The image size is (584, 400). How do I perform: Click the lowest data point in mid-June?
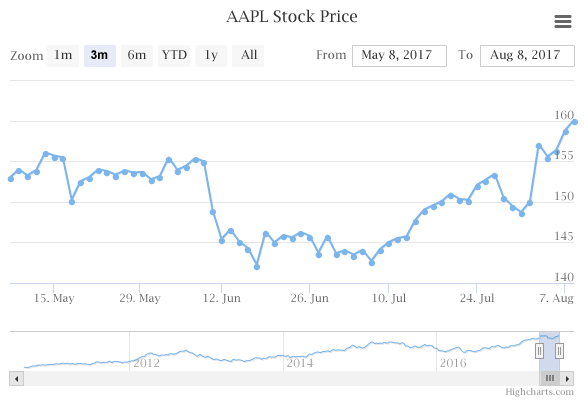[x=257, y=267]
